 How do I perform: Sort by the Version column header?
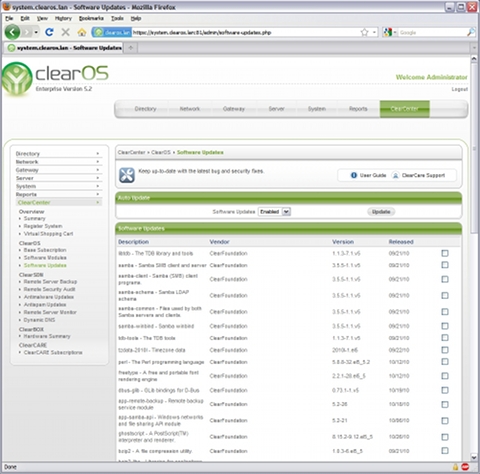[343, 242]
